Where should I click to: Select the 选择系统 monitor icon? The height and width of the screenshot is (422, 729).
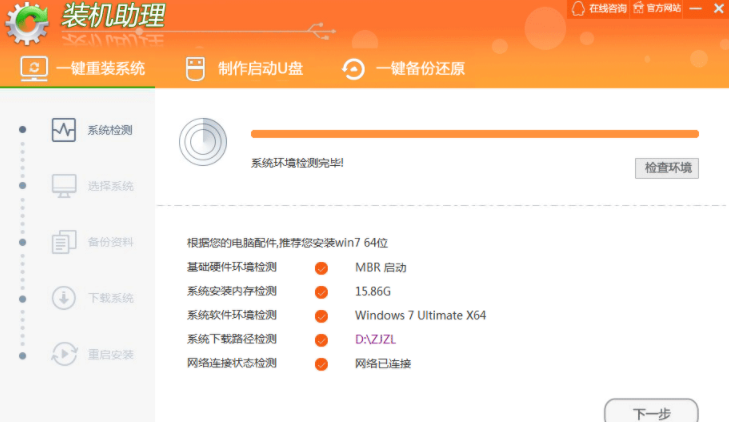[64, 186]
